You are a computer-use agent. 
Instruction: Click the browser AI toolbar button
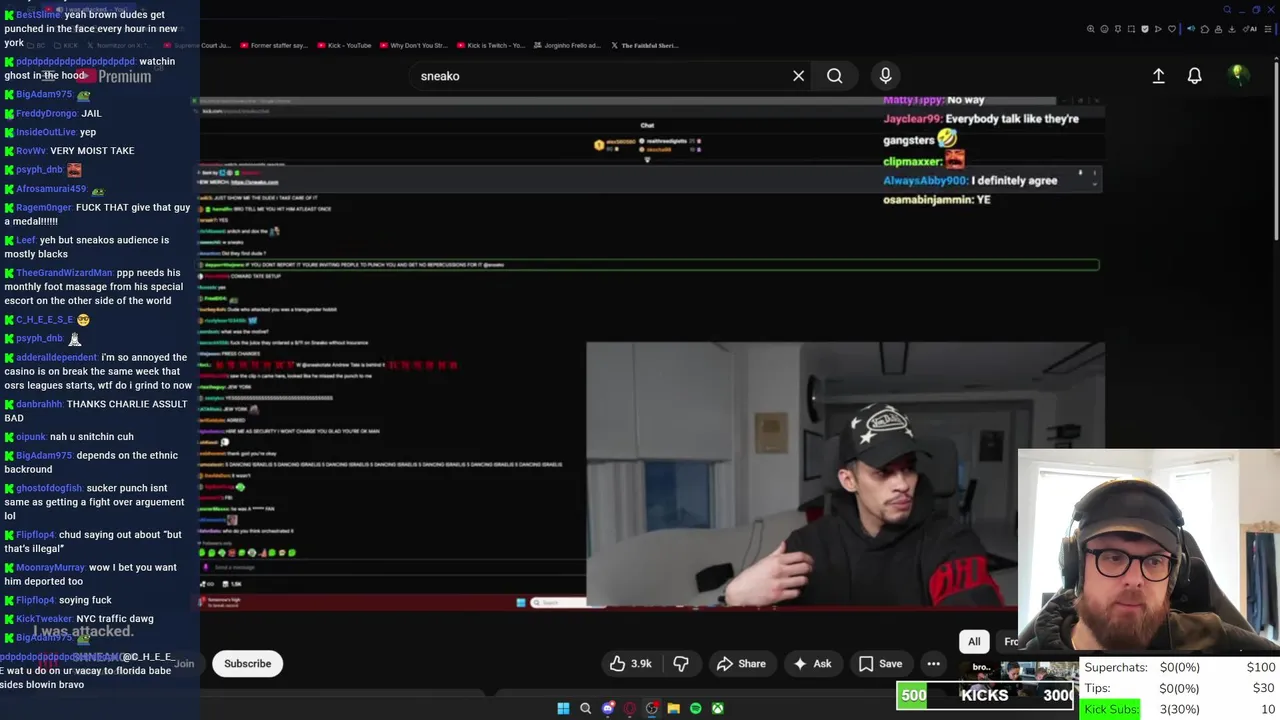(1249, 29)
